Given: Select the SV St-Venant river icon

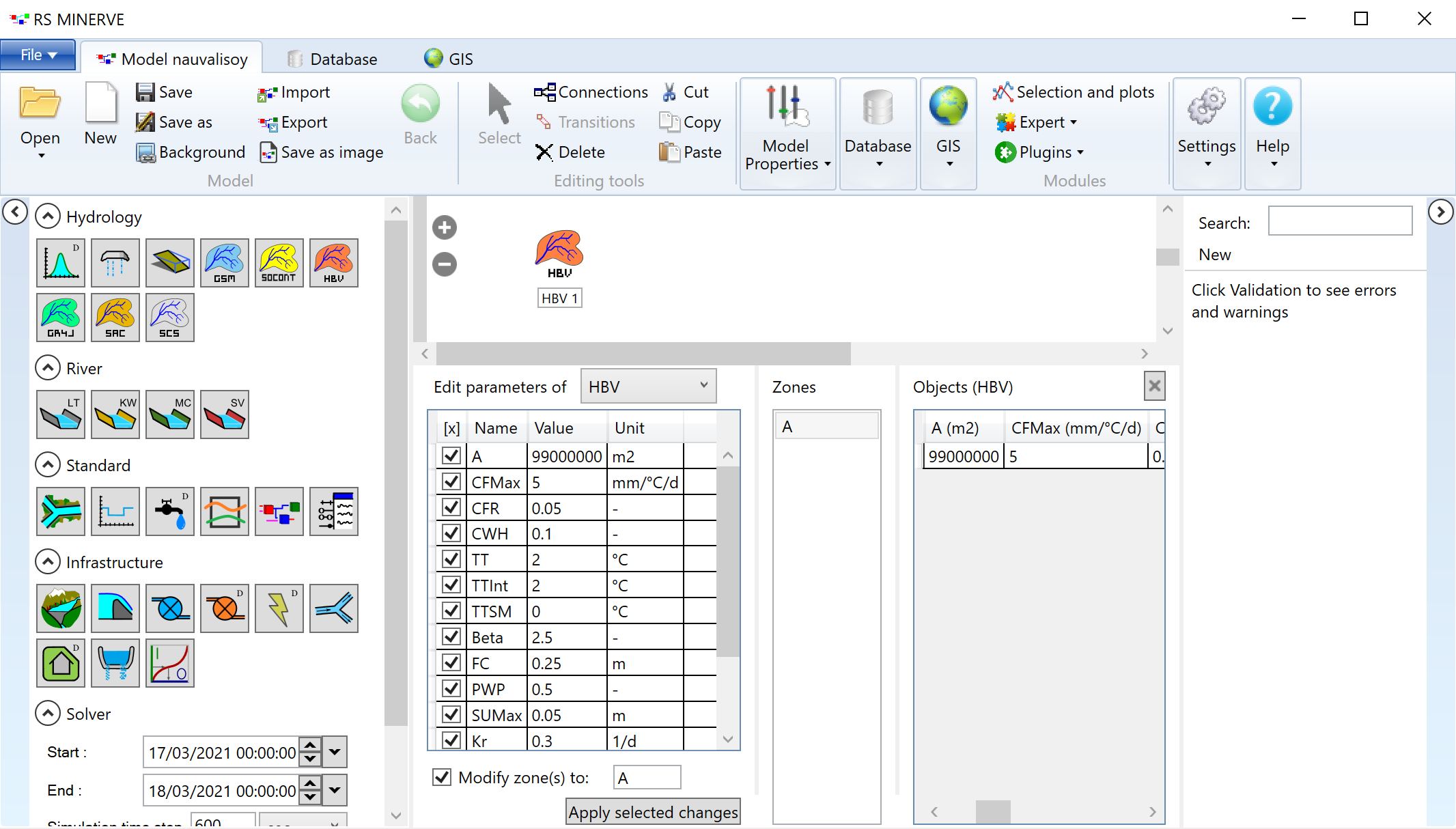Looking at the screenshot, I should click(225, 414).
